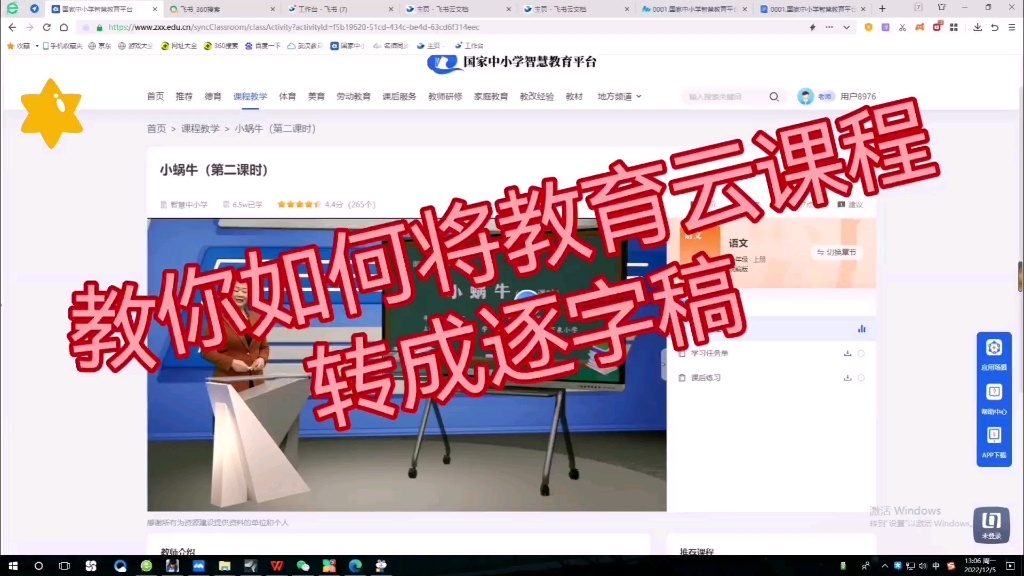Click the search magnifier icon on the platform
Screen dimensions: 1024x576
(x=774, y=97)
